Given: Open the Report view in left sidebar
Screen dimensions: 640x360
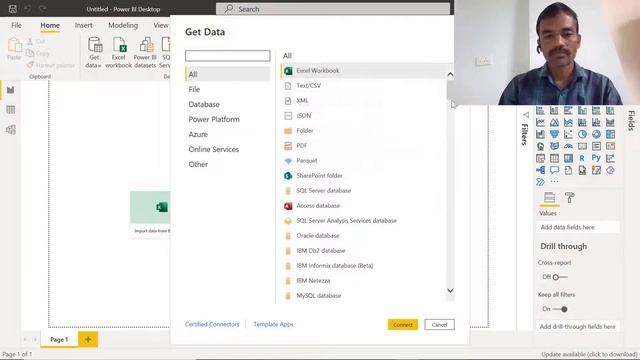Looking at the screenshot, I should coord(11,90).
